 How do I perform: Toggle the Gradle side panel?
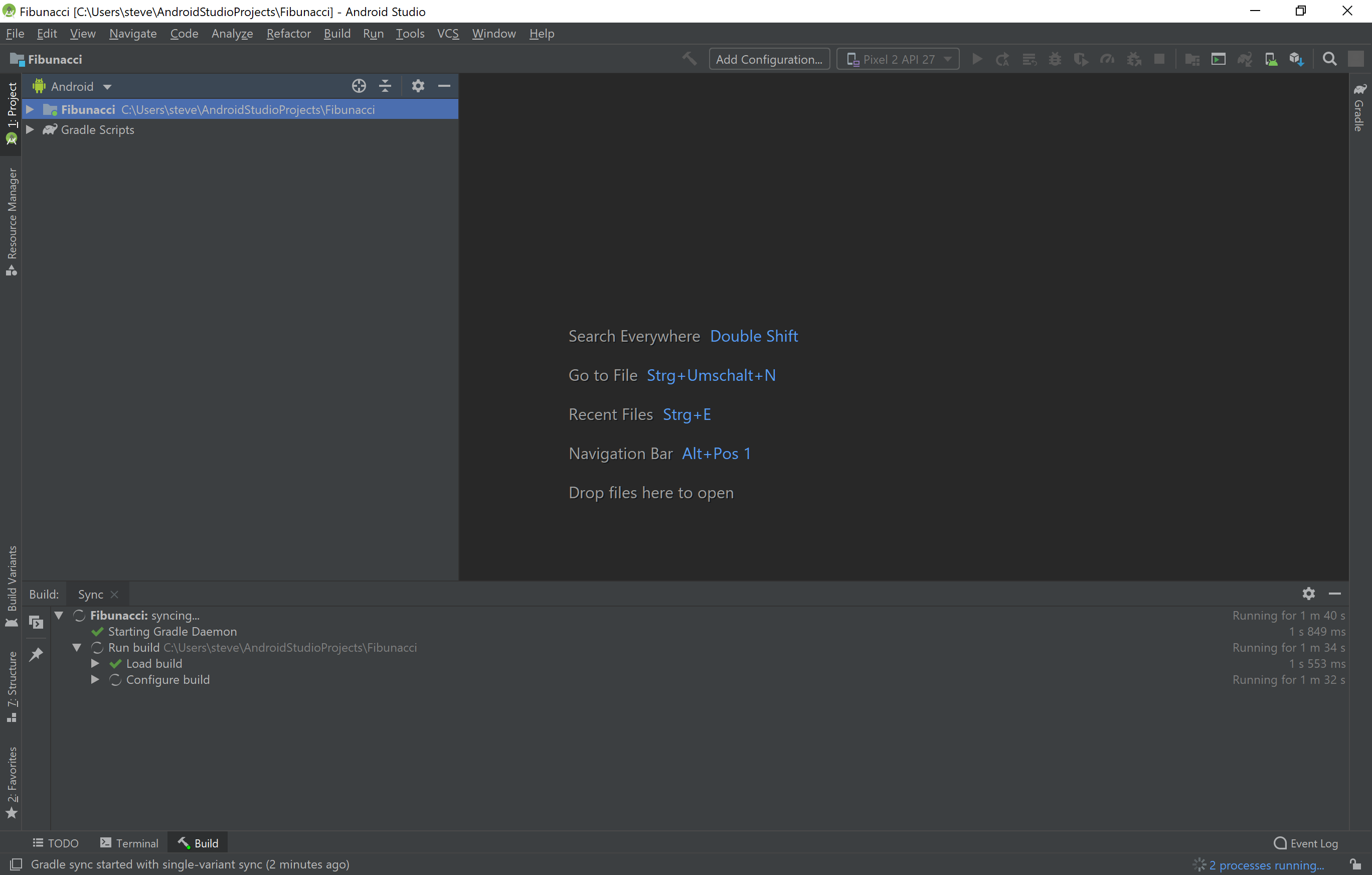[1359, 108]
